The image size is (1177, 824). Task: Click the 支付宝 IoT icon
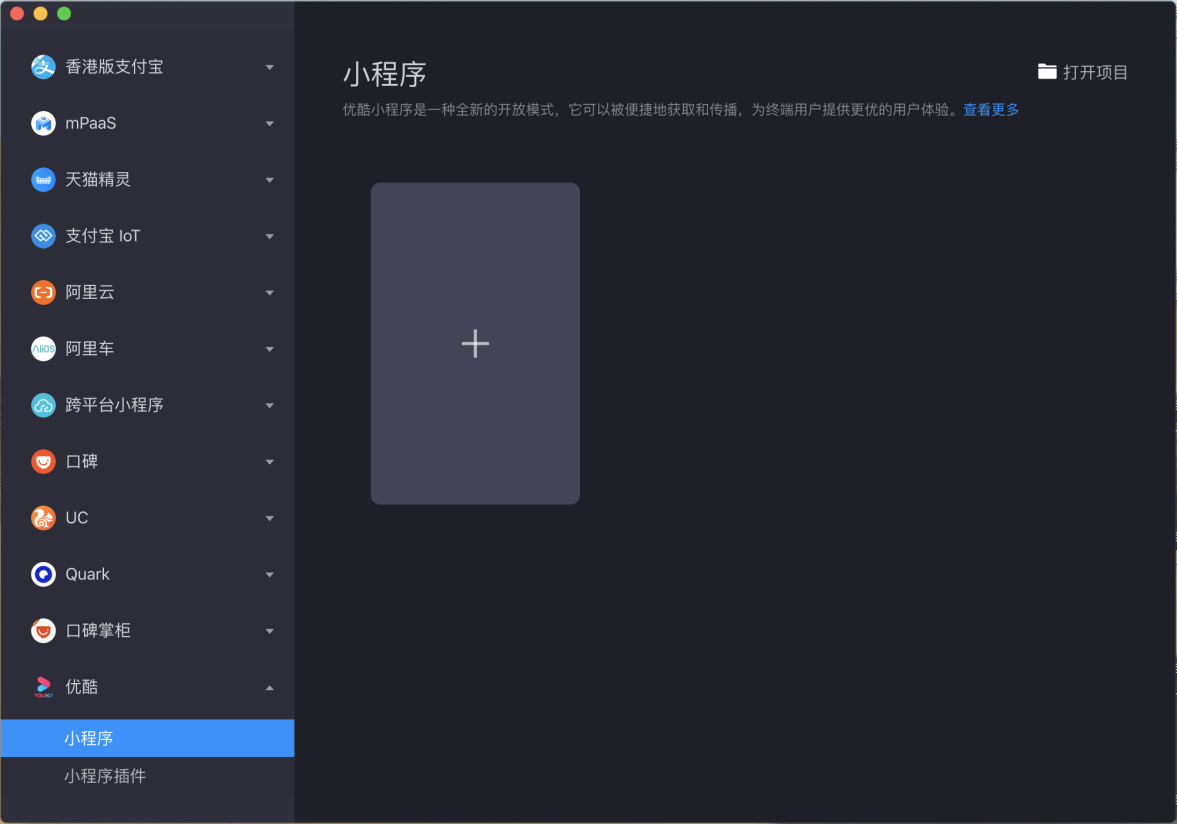(44, 236)
